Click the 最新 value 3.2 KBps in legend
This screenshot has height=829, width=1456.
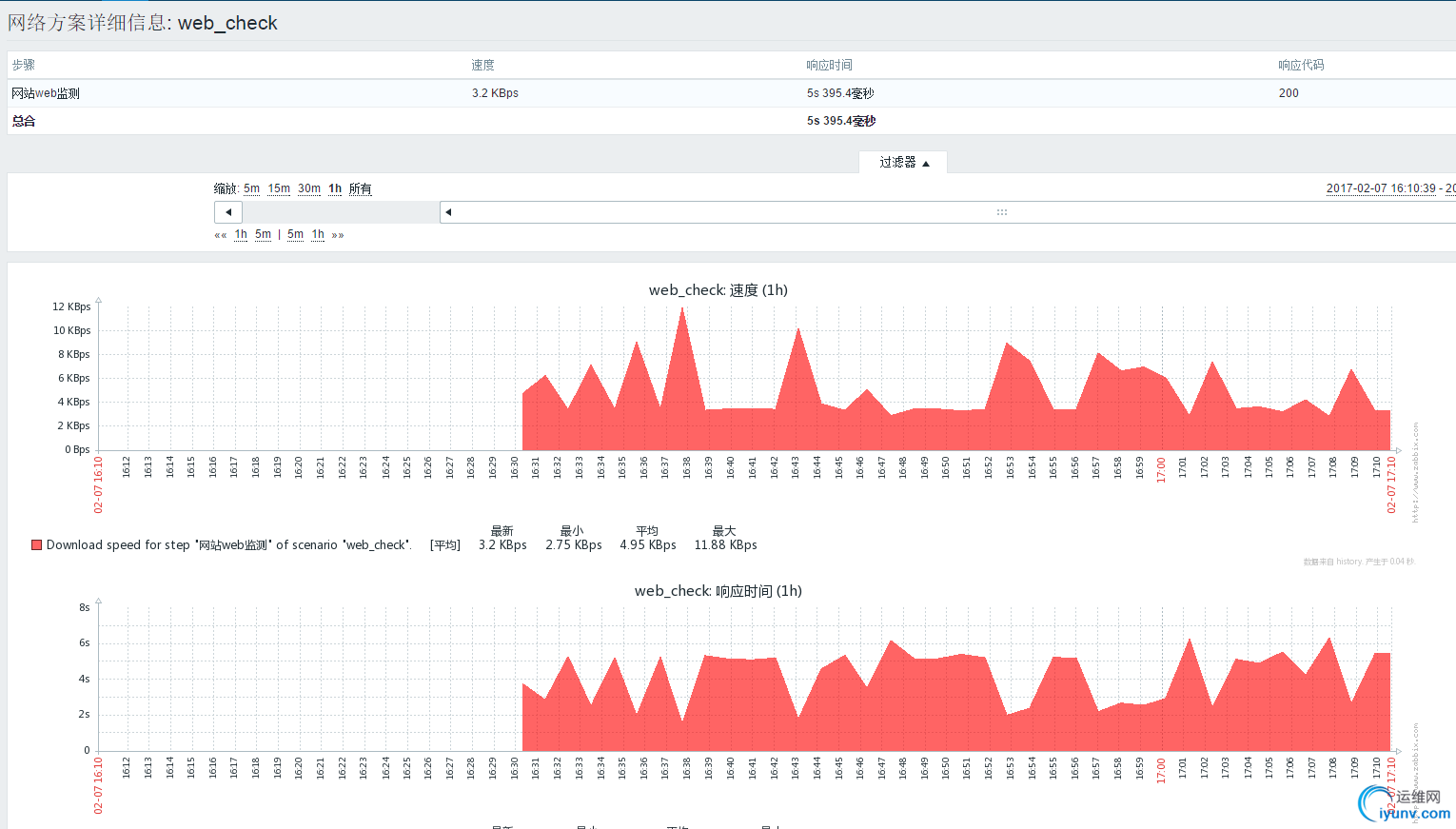tap(502, 545)
